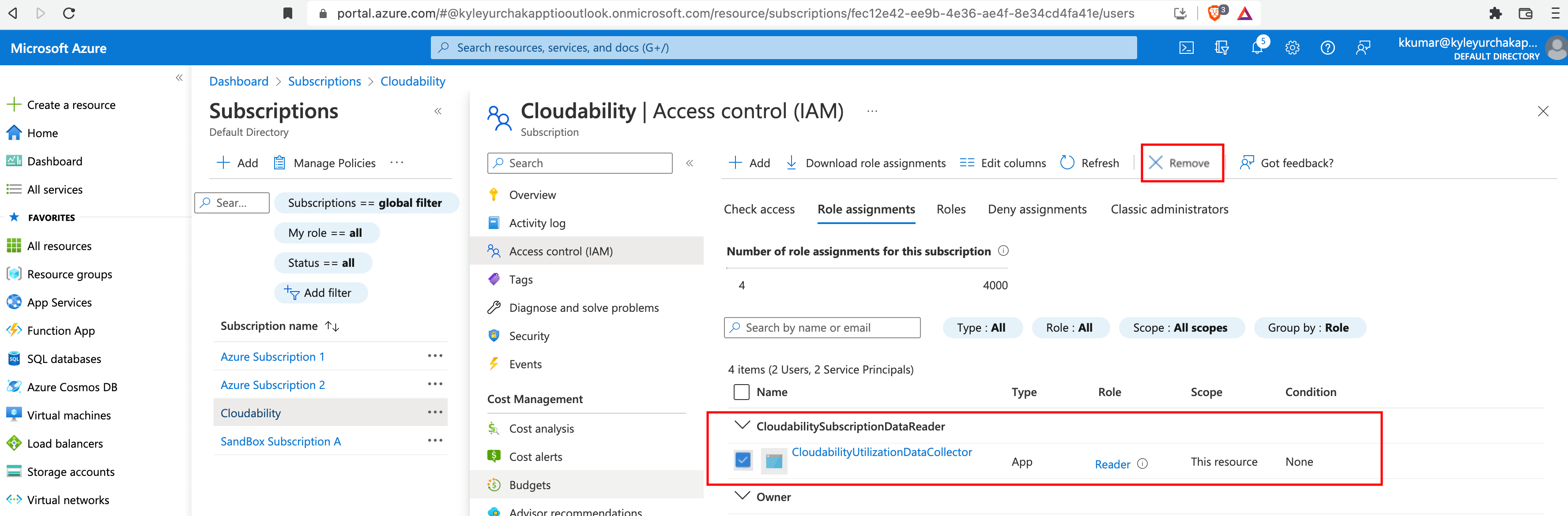Bookmark this page in address bar
Viewport: 1568px width, 516px height.
tap(288, 13)
